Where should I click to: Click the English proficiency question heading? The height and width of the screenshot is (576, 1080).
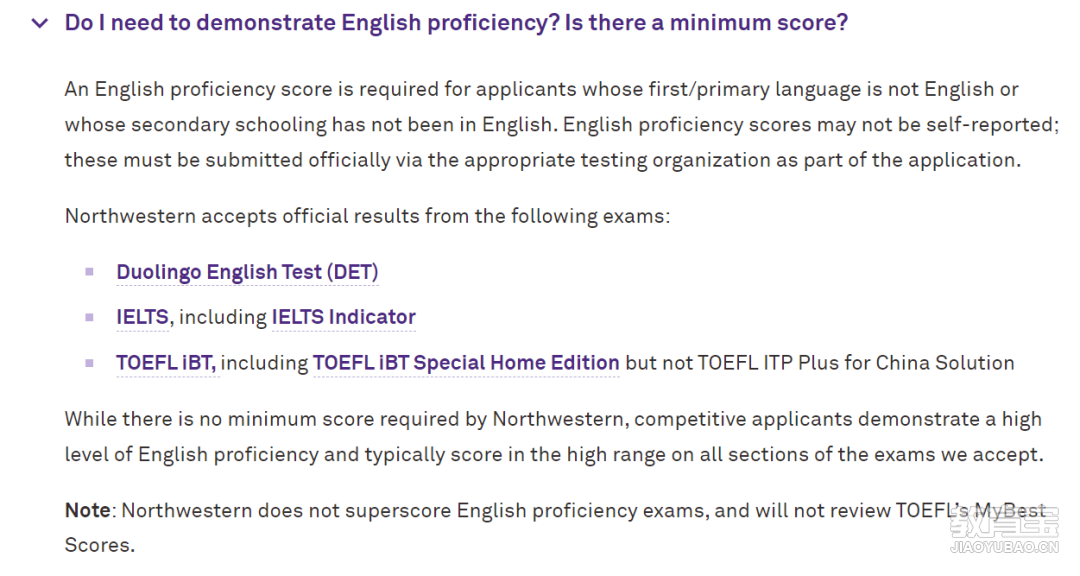[x=456, y=23]
